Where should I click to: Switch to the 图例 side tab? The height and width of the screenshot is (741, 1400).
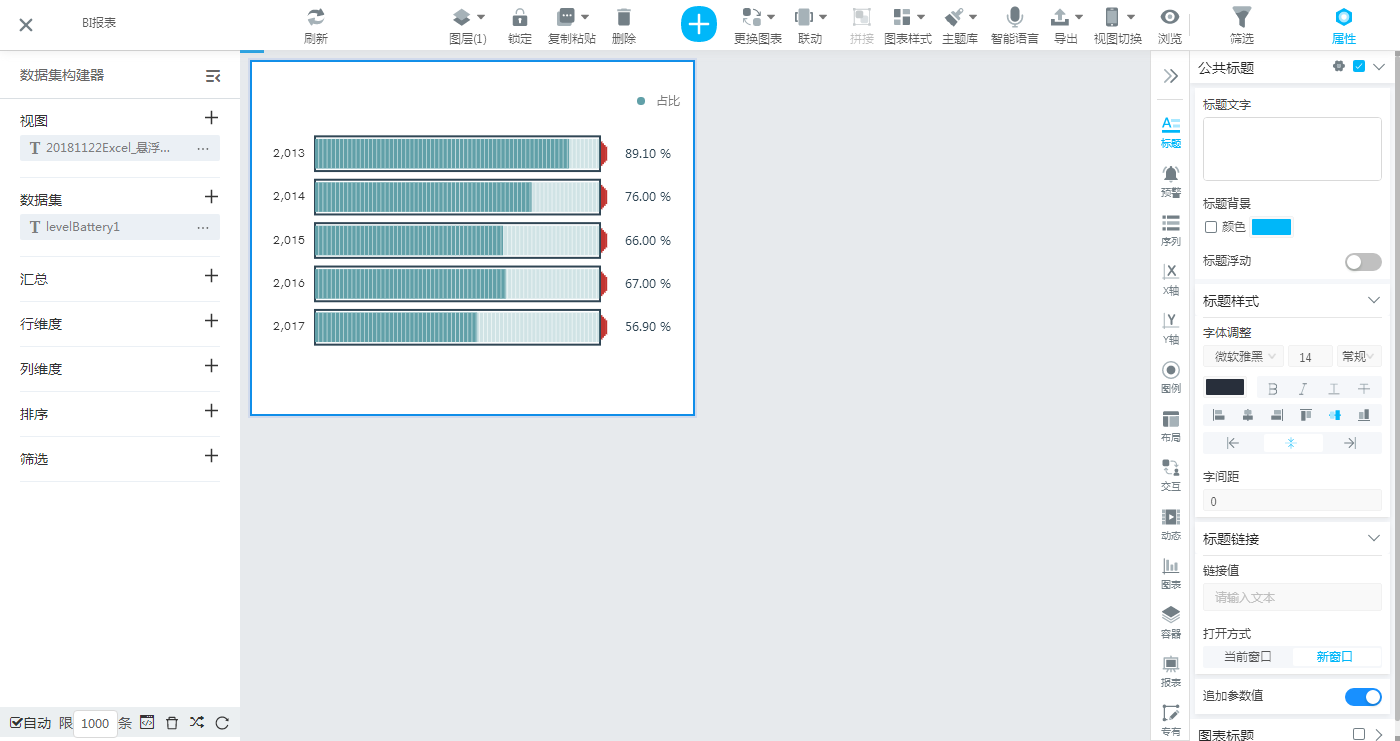click(1170, 378)
